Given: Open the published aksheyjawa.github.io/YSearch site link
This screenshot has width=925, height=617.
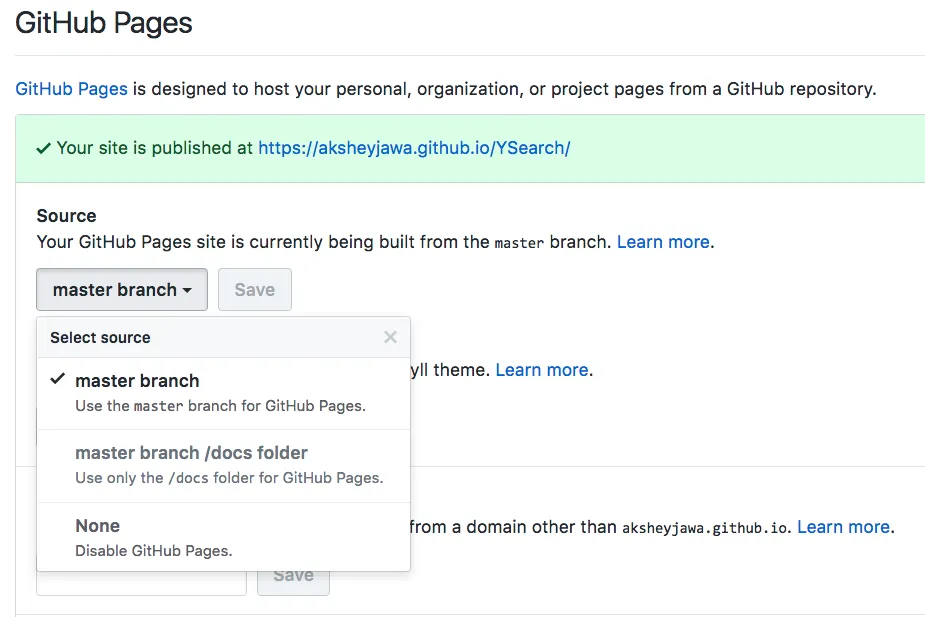Looking at the screenshot, I should point(413,148).
